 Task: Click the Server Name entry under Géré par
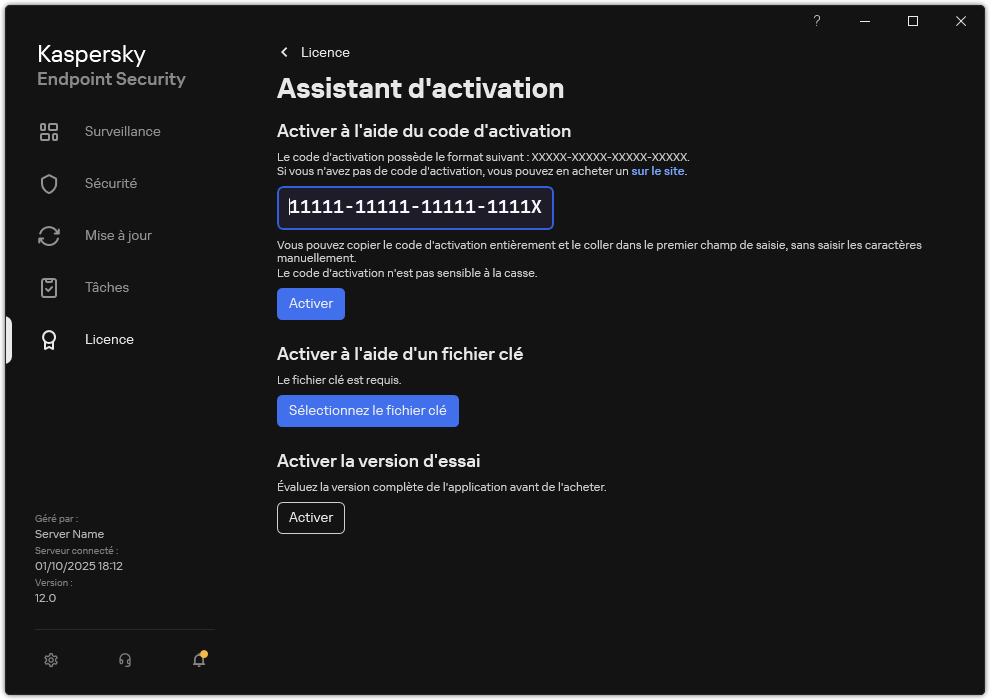[69, 533]
